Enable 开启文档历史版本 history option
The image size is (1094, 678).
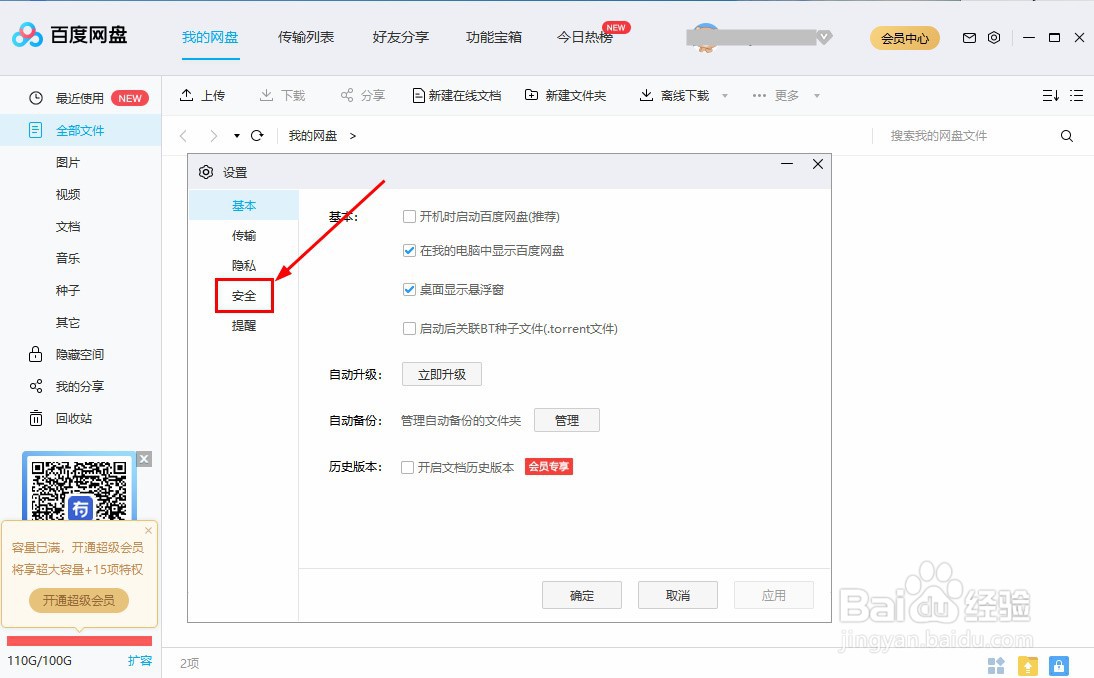408,466
